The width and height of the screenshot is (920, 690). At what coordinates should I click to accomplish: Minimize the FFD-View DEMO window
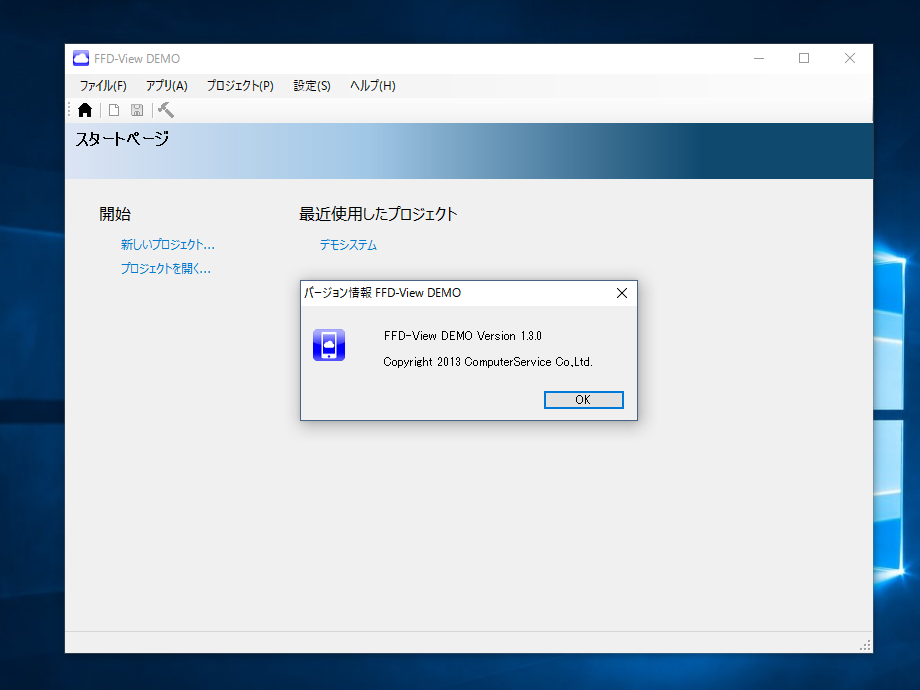pyautogui.click(x=759, y=58)
